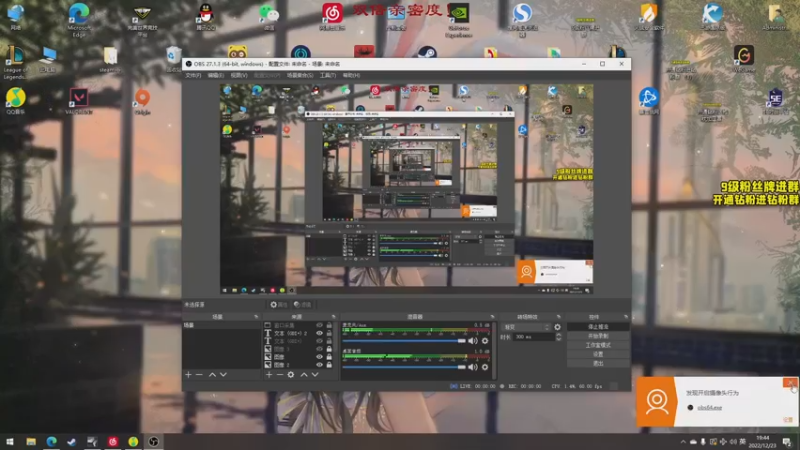The height and width of the screenshot is (450, 800).
Task: Open the 编辑(E) menu
Action: point(216,76)
